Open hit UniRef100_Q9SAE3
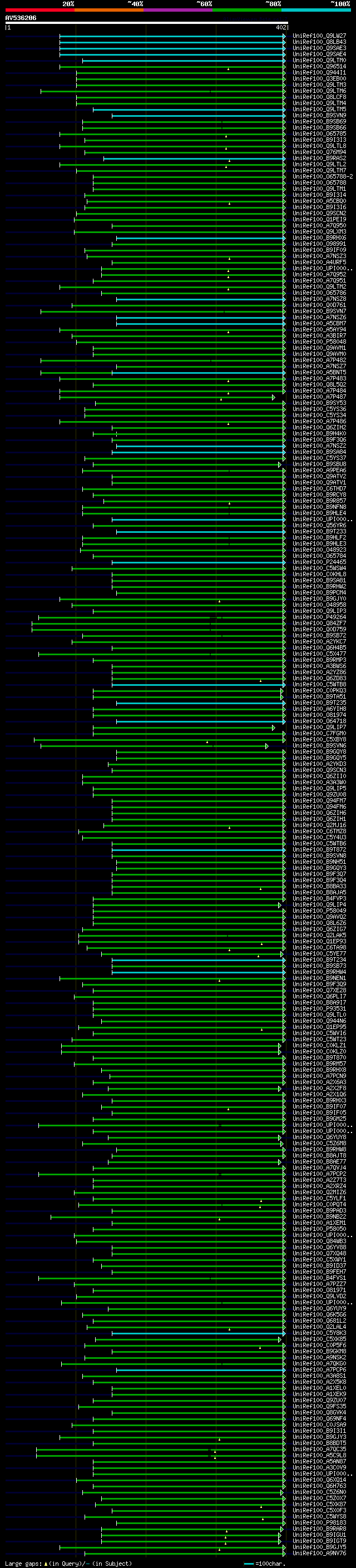 319,48
